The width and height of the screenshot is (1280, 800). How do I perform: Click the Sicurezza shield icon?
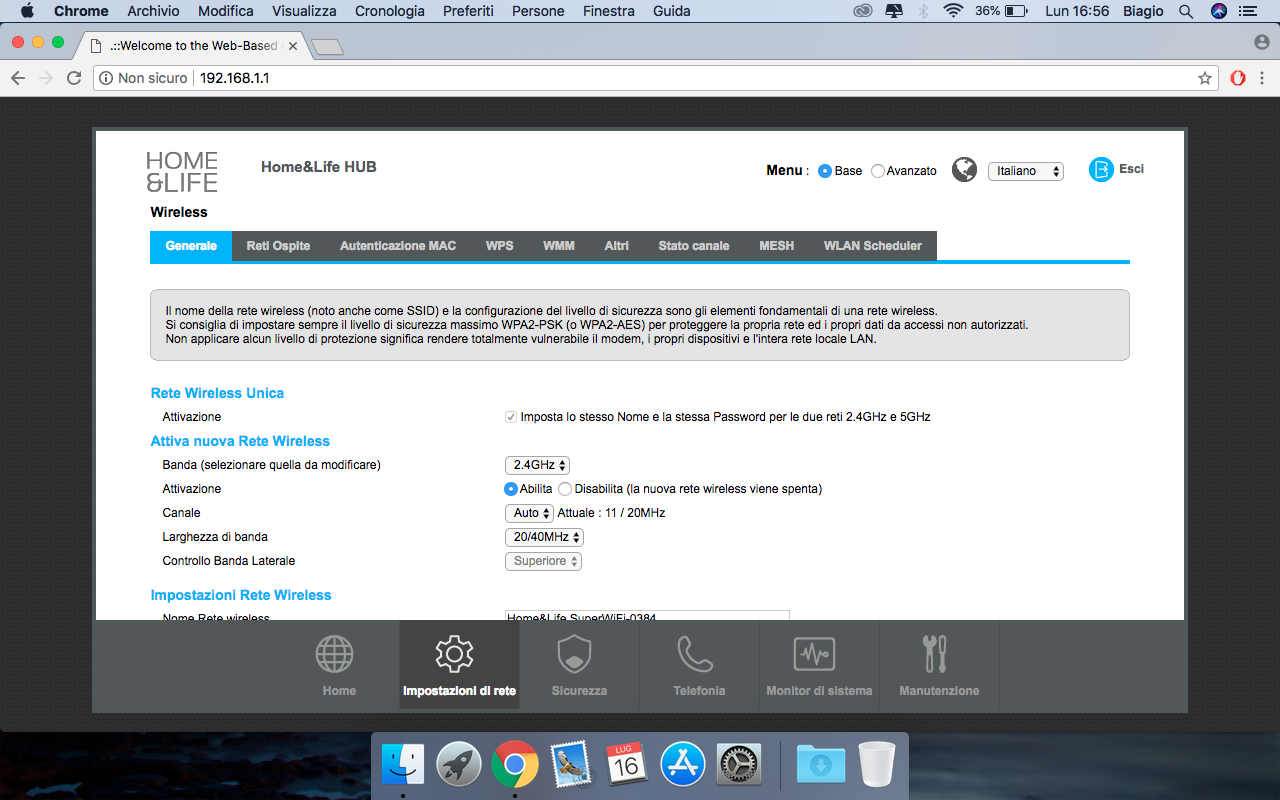tap(574, 654)
